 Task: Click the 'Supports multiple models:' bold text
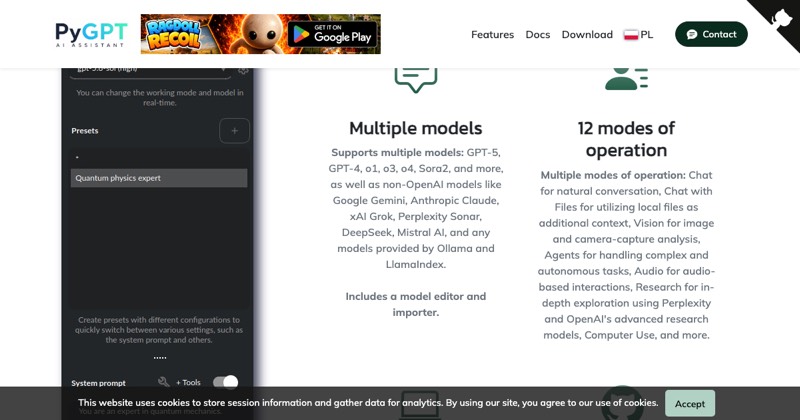point(397,153)
